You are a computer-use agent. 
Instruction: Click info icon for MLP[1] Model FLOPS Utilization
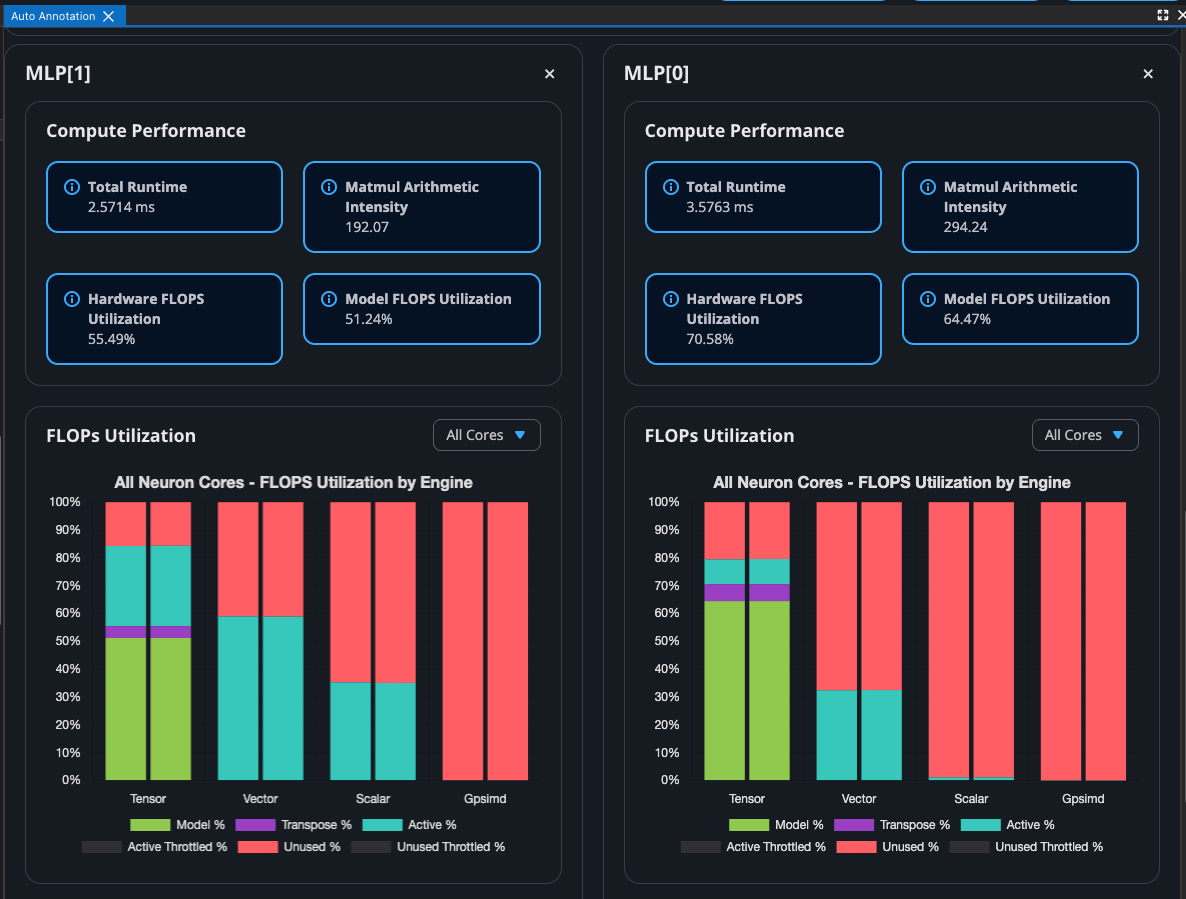329,299
